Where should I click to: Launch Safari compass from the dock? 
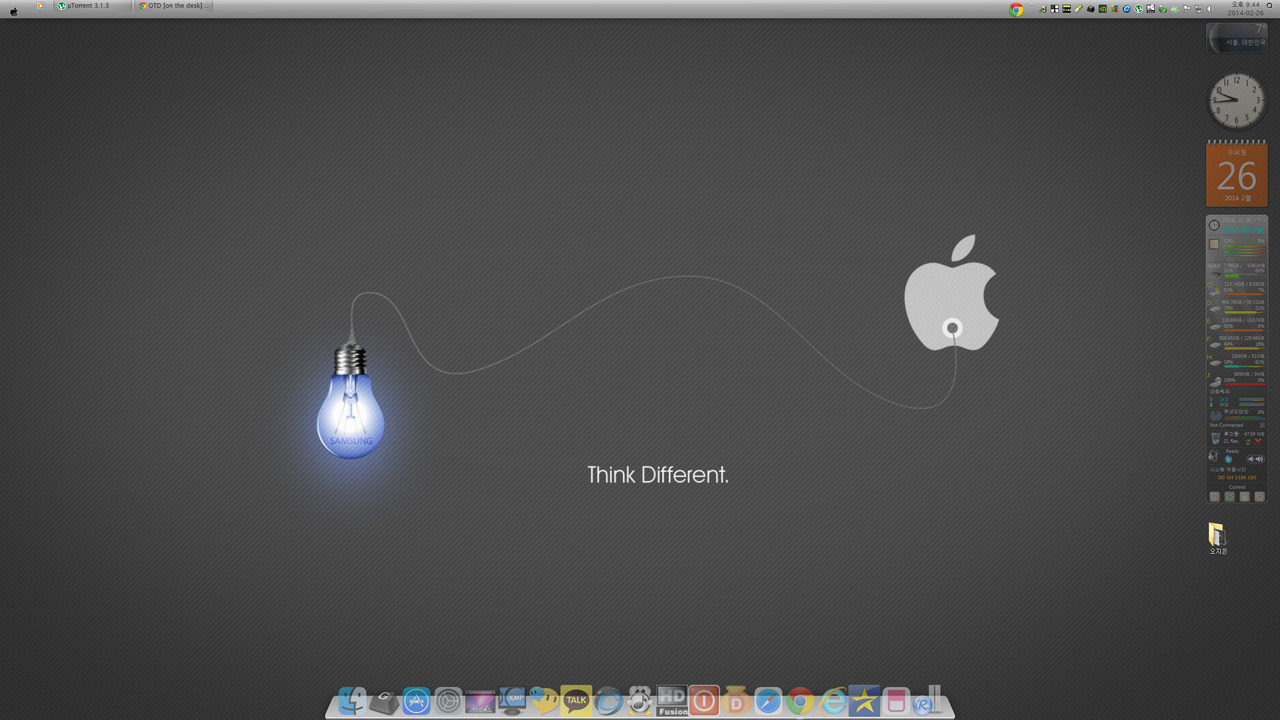tap(768, 702)
